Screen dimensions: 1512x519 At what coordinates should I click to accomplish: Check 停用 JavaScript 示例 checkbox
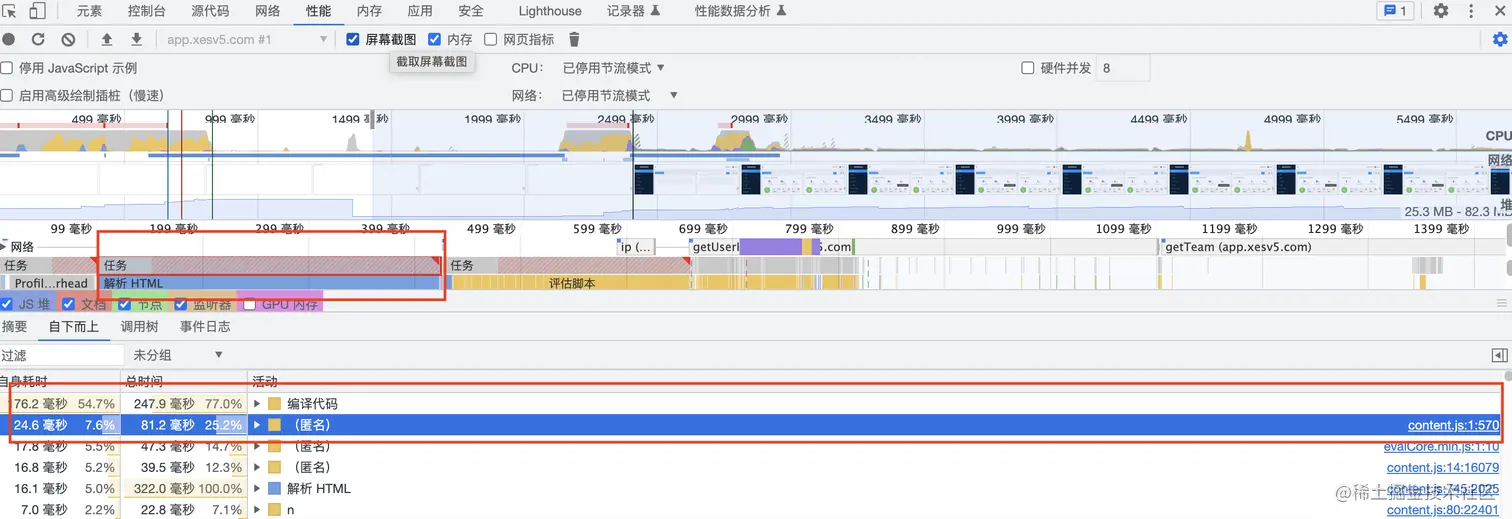pos(7,68)
